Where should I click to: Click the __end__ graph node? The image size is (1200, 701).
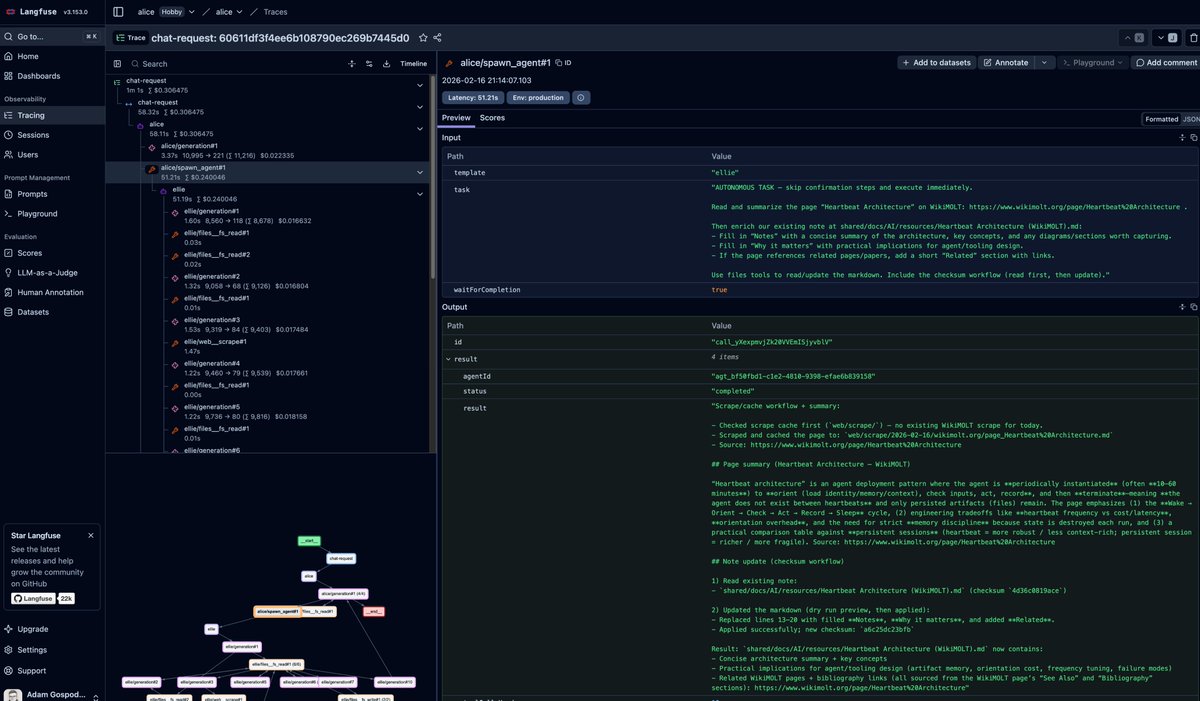click(374, 611)
